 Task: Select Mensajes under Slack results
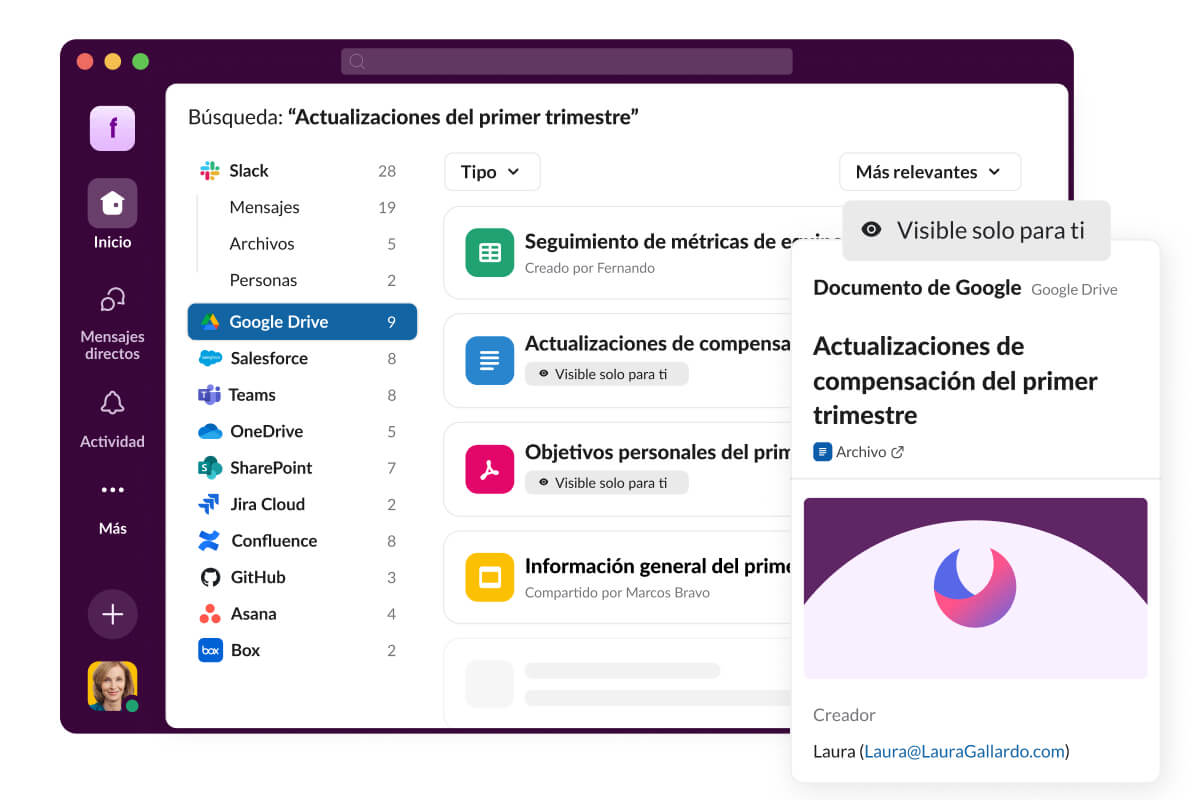pos(264,207)
